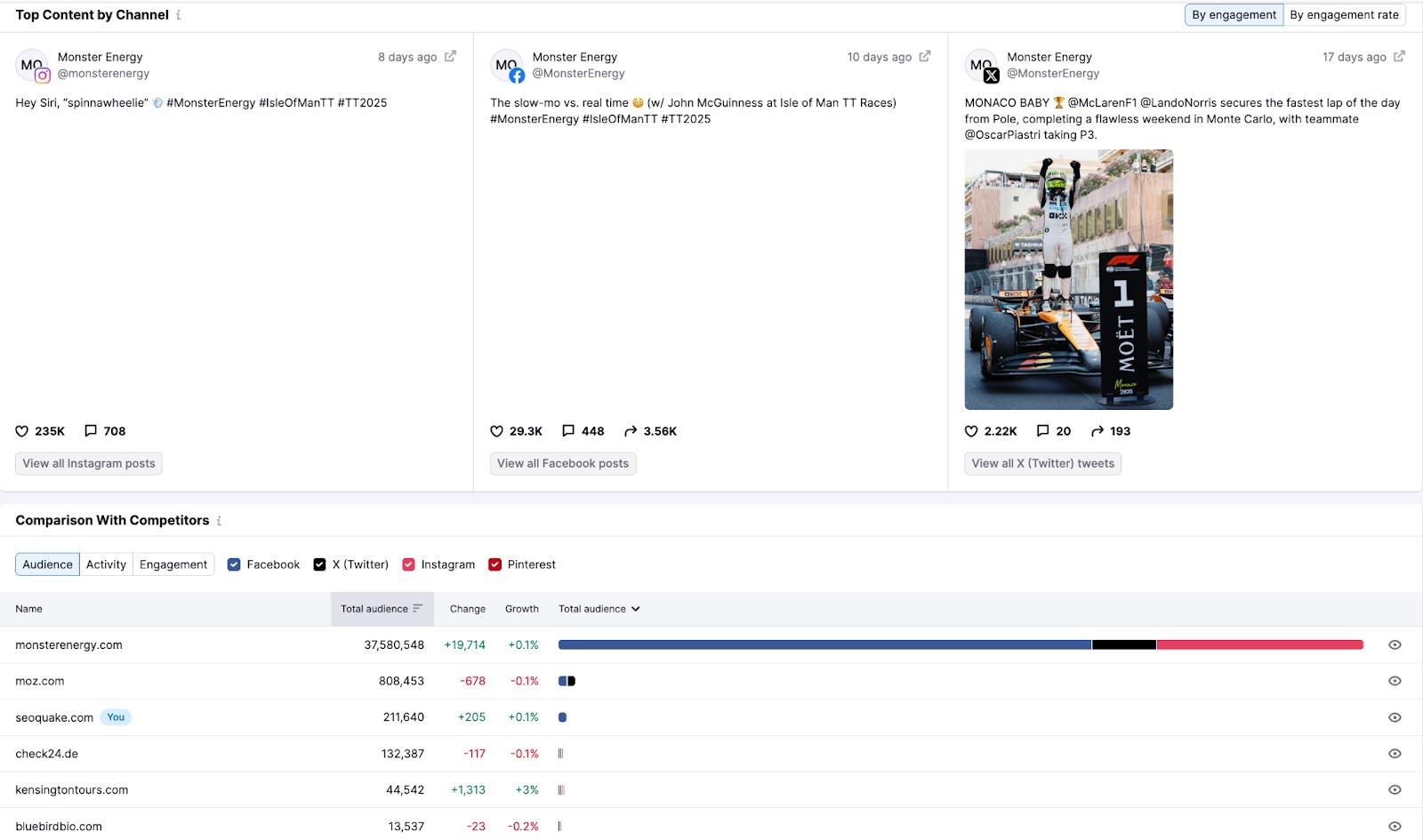Image resolution: width=1423 pixels, height=840 pixels.
Task: Click growth value +3%
Action: 527,790
